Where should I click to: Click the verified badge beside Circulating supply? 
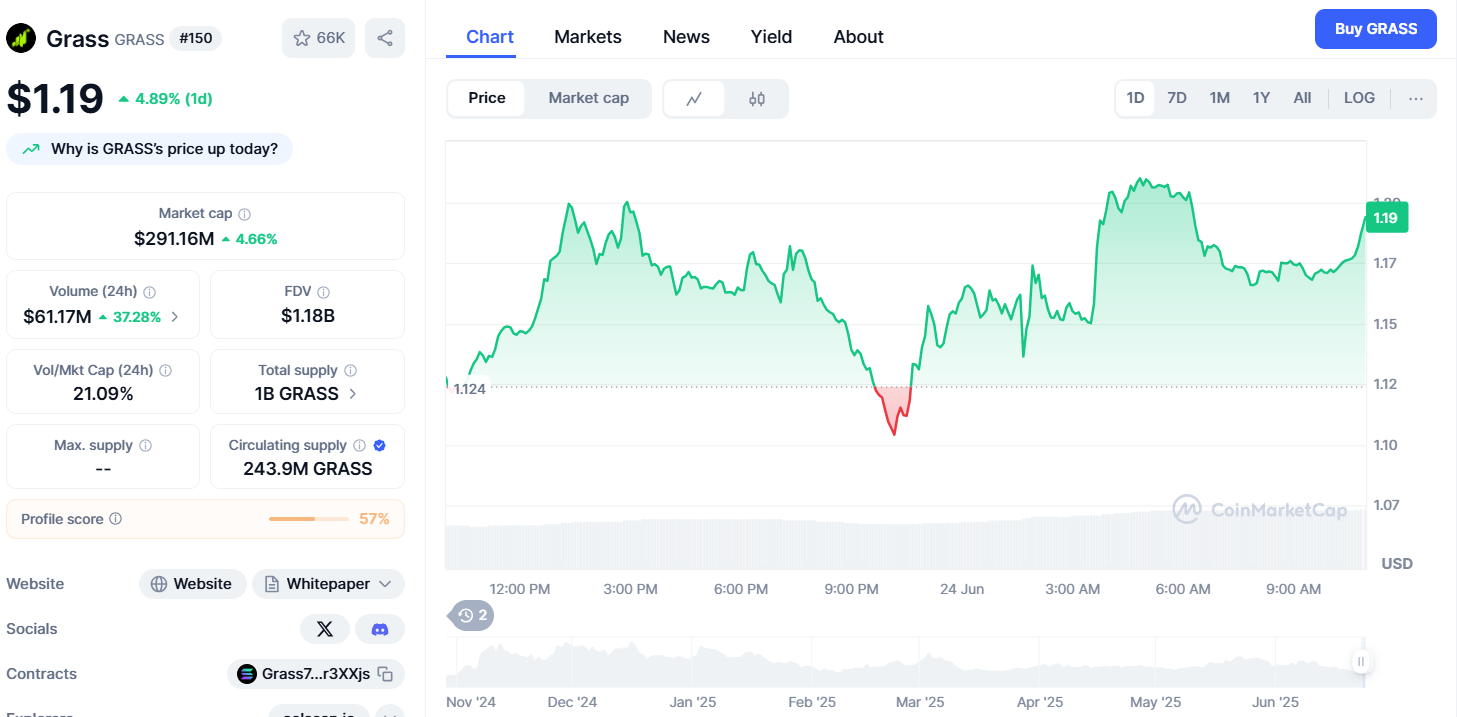[x=380, y=446]
